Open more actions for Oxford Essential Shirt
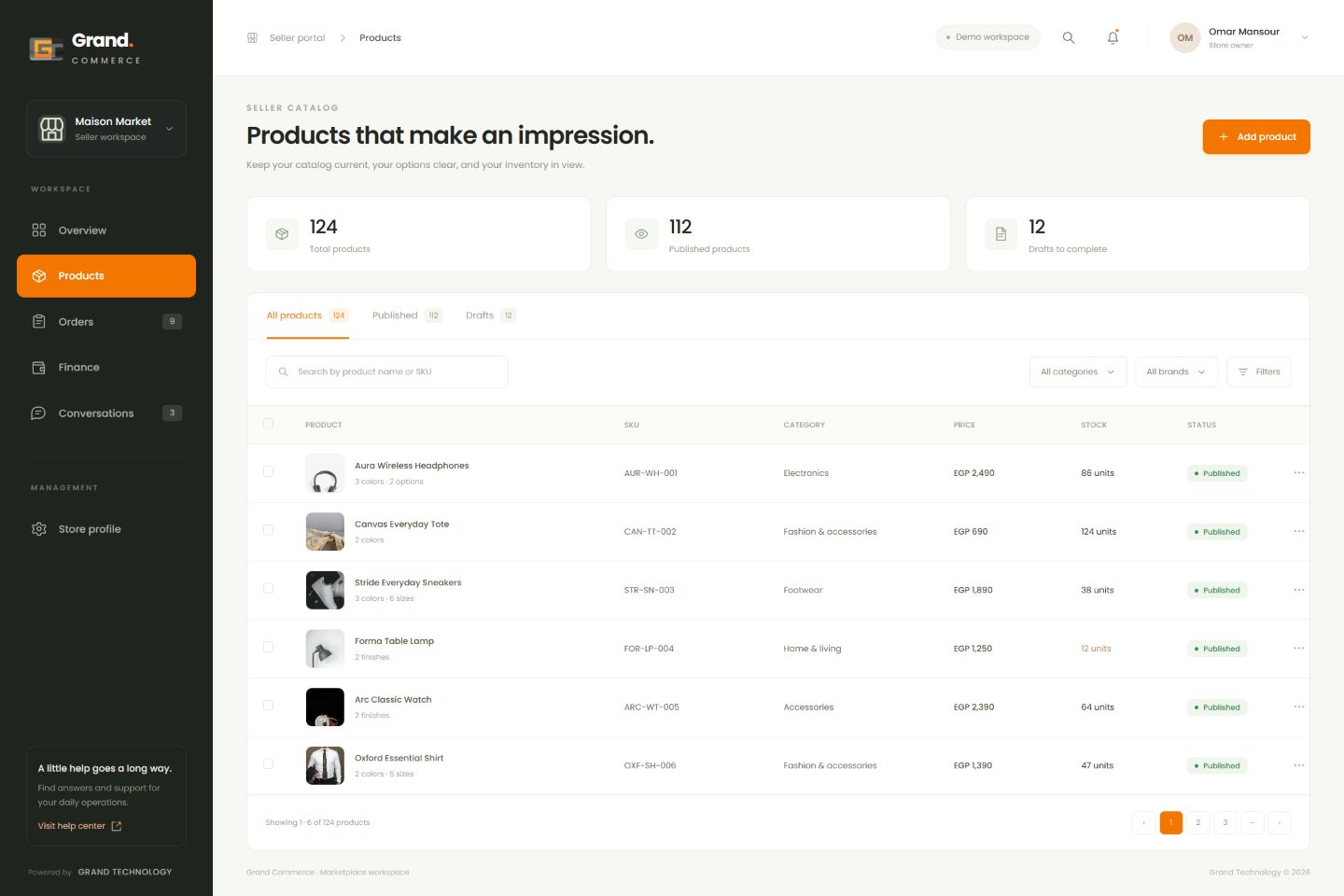This screenshot has height=896, width=1344. tap(1299, 765)
